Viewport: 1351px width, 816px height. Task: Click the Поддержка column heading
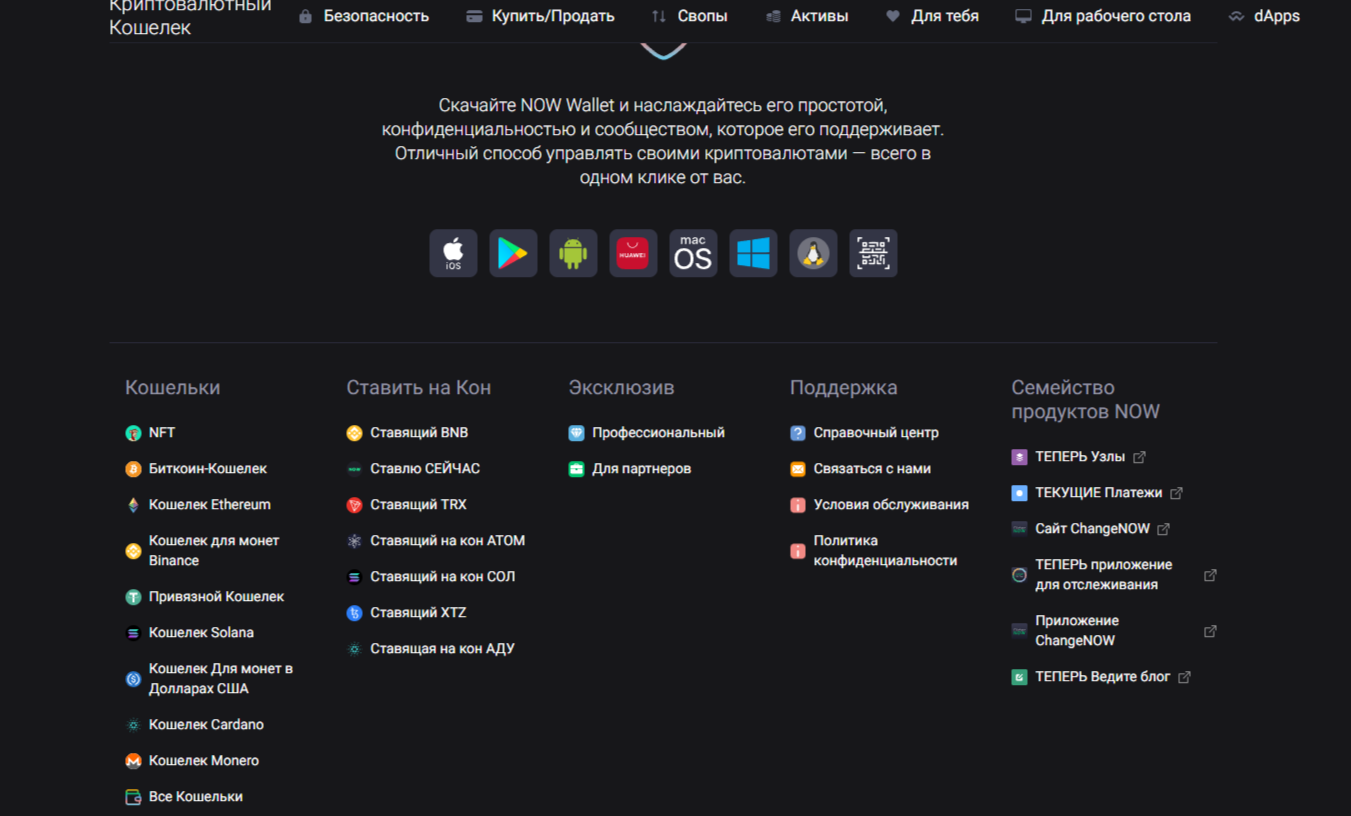[844, 388]
